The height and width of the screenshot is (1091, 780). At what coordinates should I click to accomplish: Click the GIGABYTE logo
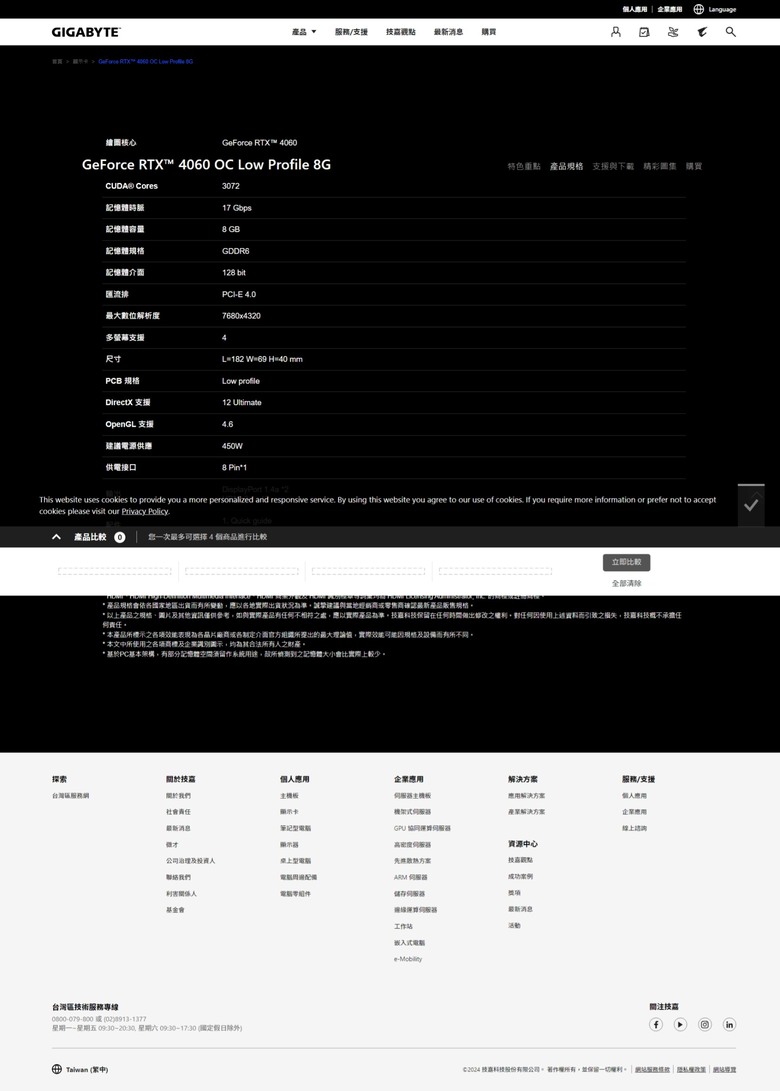86,32
